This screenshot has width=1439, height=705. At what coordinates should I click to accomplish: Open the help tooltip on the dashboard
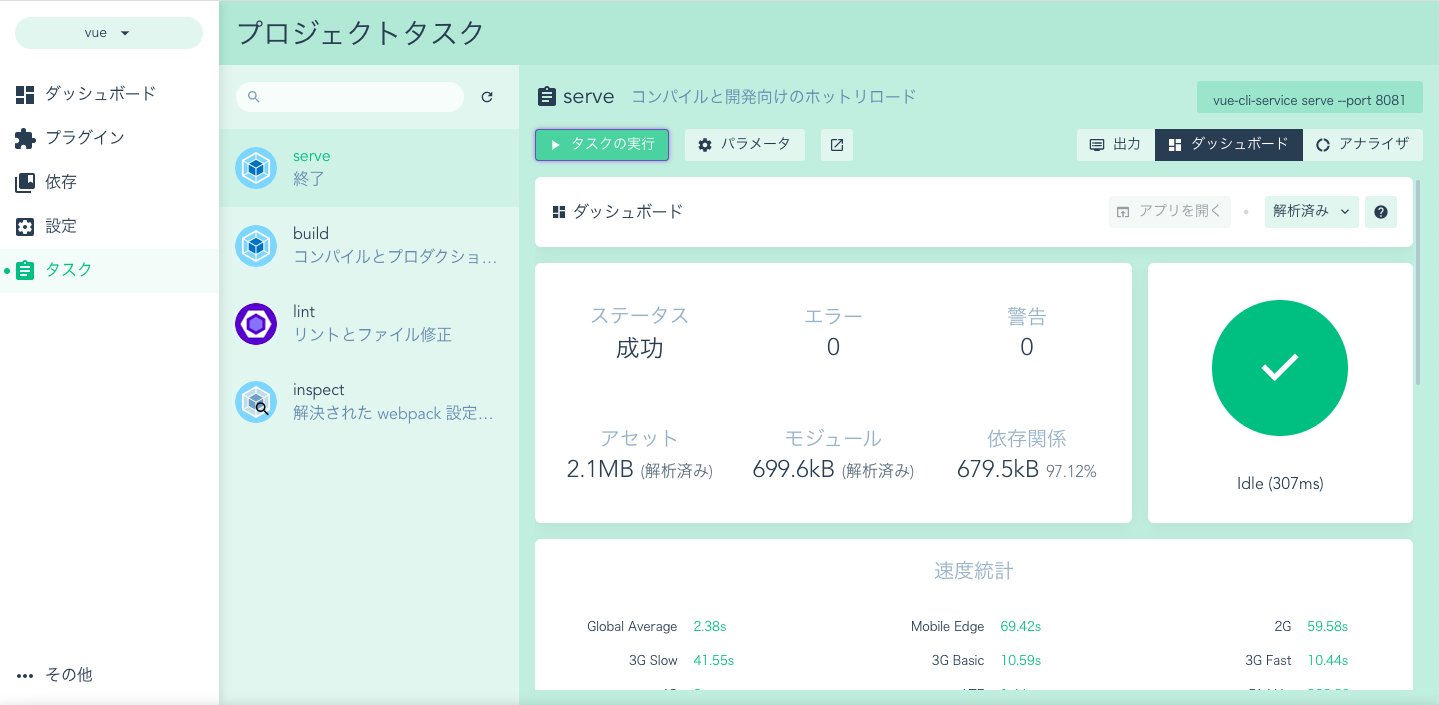tap(1381, 211)
